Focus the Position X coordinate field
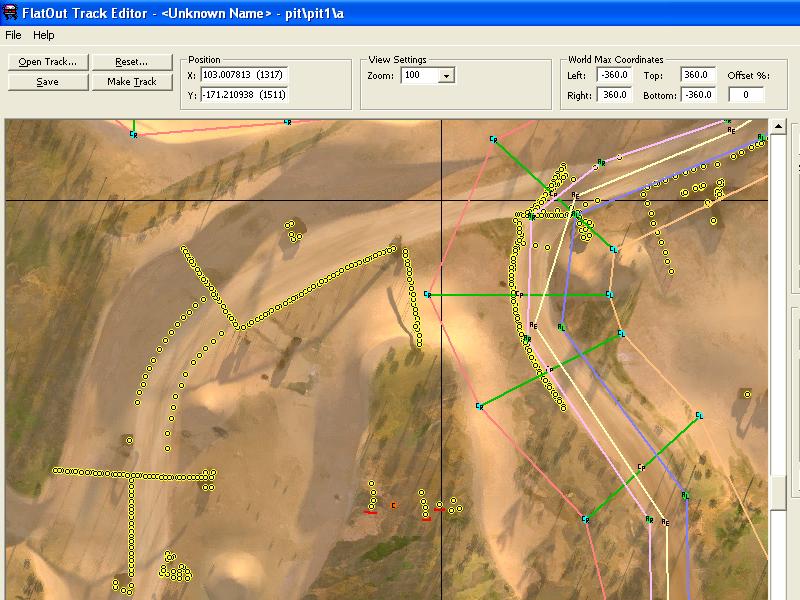Screen dimensions: 800x600 pos(244,75)
